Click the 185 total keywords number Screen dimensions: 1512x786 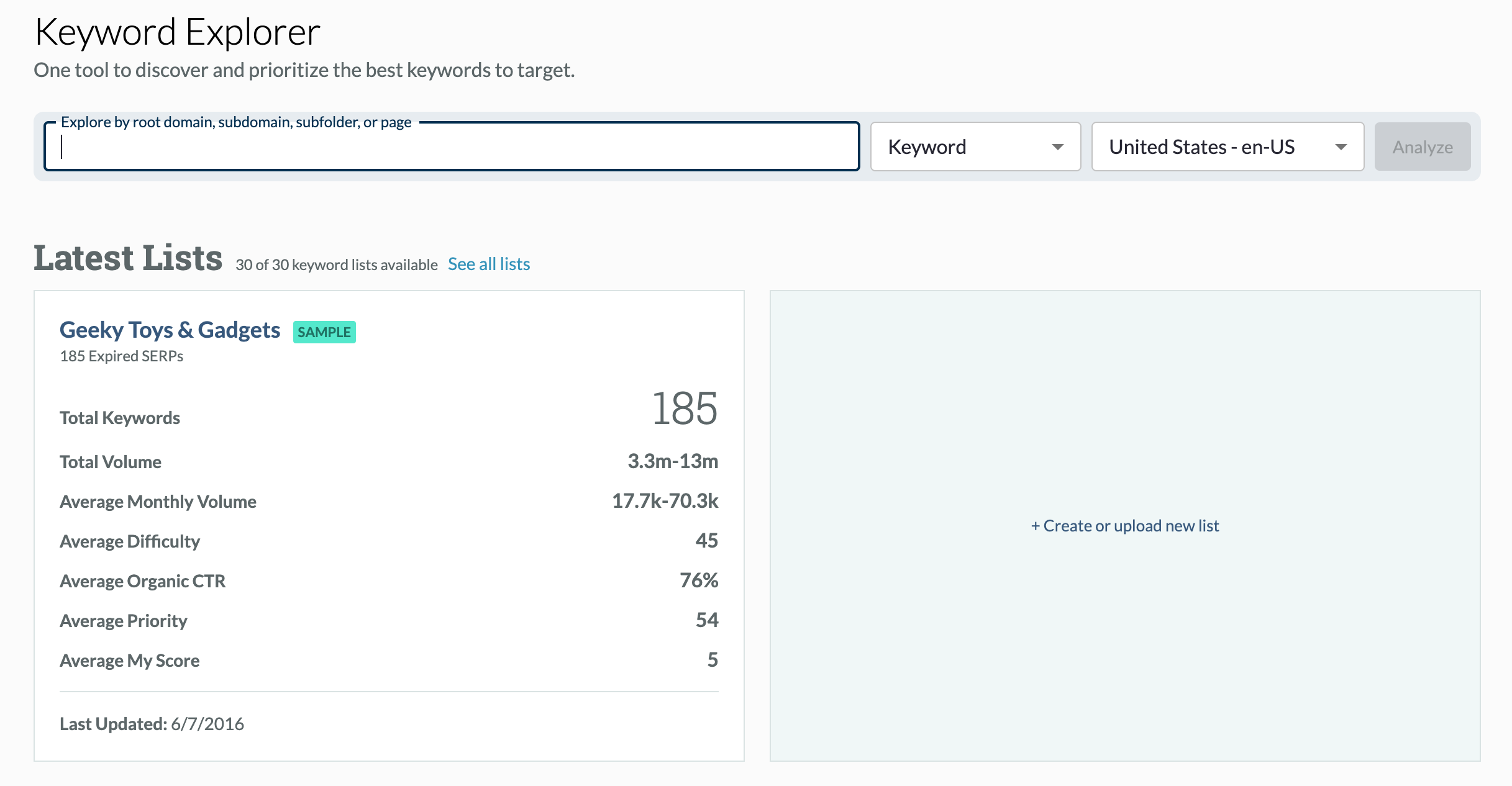point(684,409)
